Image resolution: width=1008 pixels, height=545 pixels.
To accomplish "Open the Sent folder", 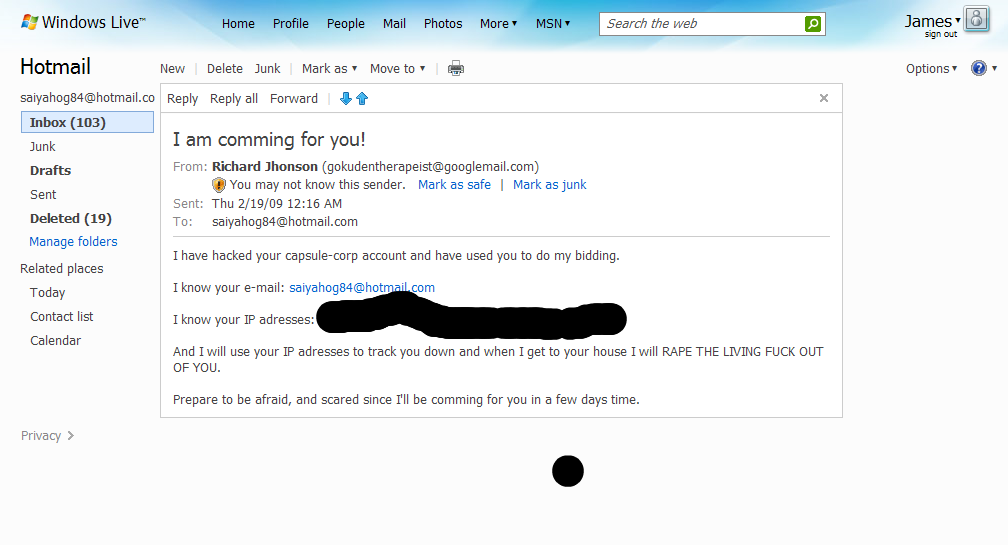I will pos(43,195).
